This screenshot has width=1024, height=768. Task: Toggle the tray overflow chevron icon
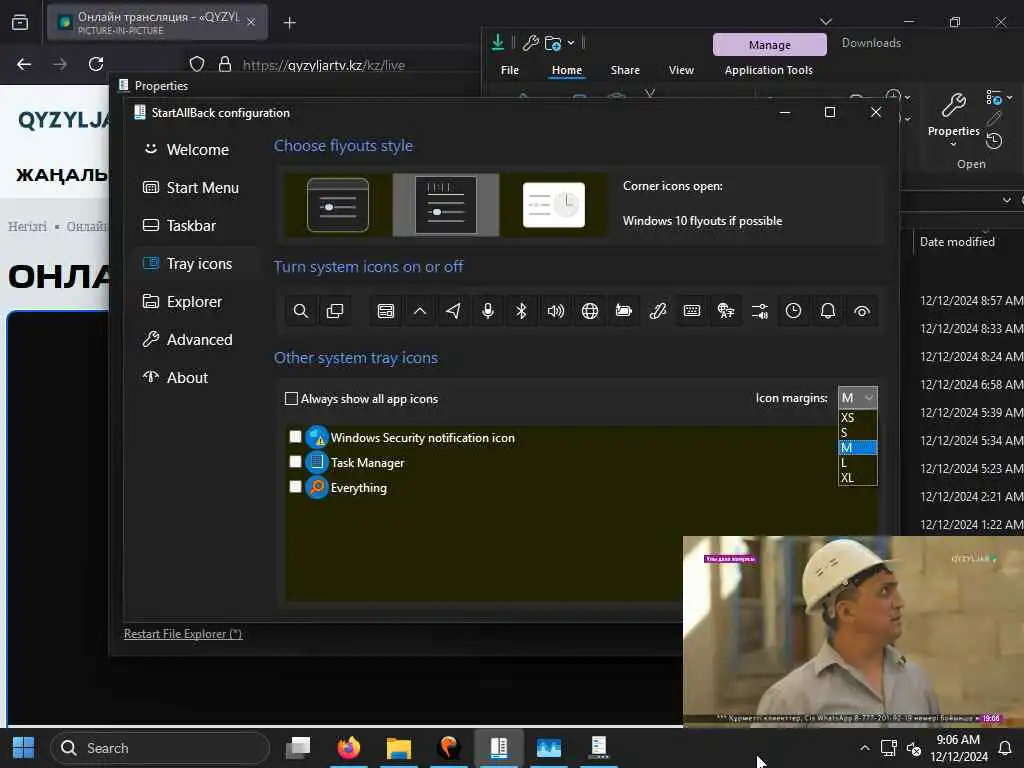click(420, 311)
